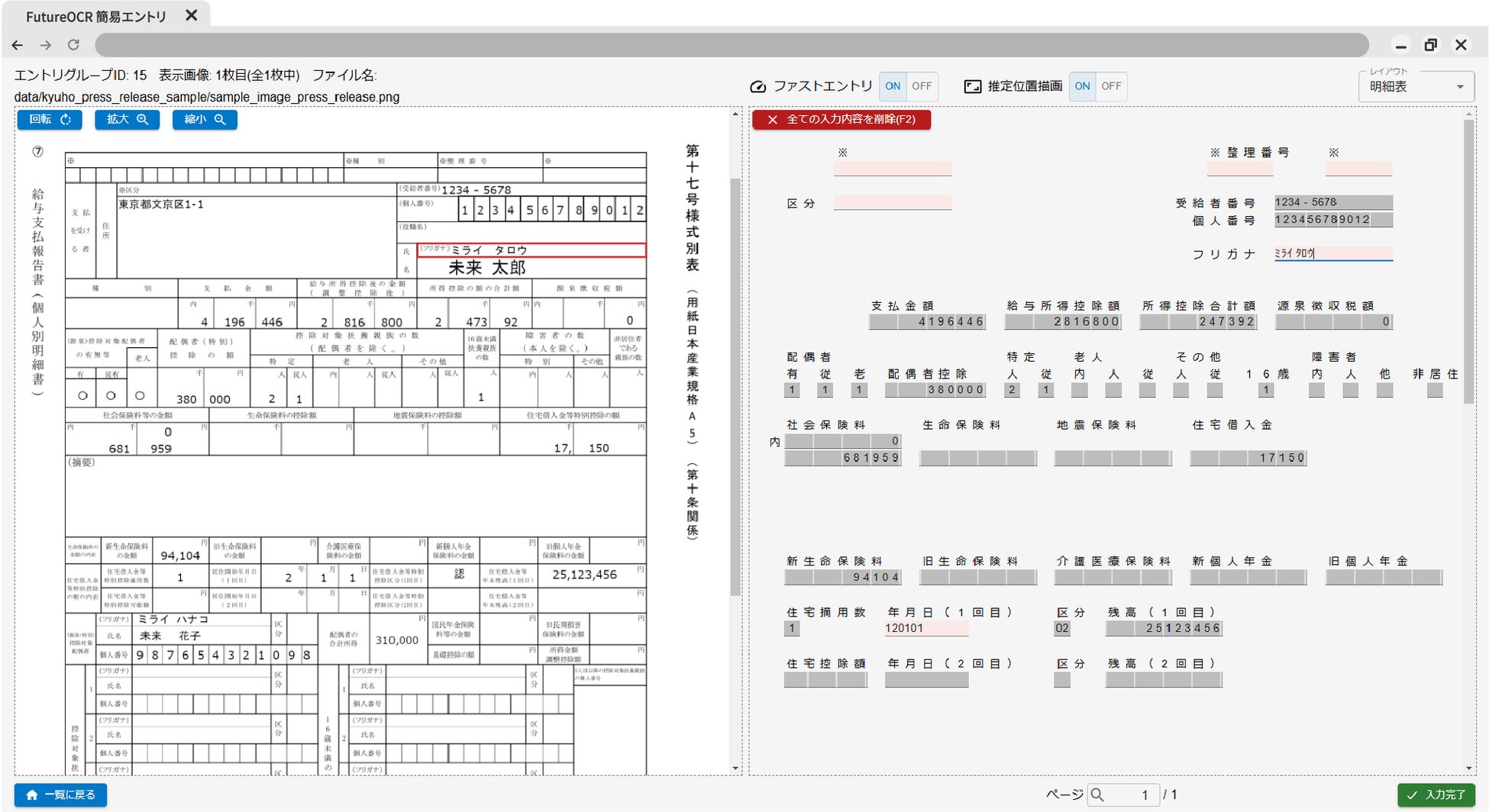Click the 区分 input field
The image size is (1489, 812).
[893, 203]
